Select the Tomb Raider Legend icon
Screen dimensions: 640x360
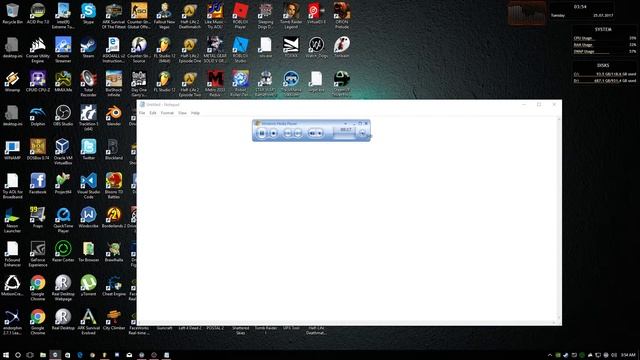point(291,16)
